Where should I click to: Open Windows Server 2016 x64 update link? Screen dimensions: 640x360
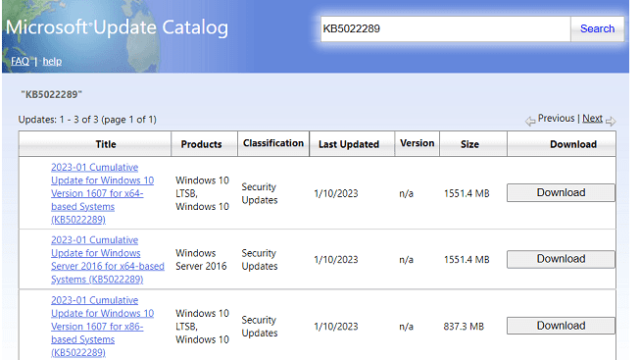click(x=108, y=260)
